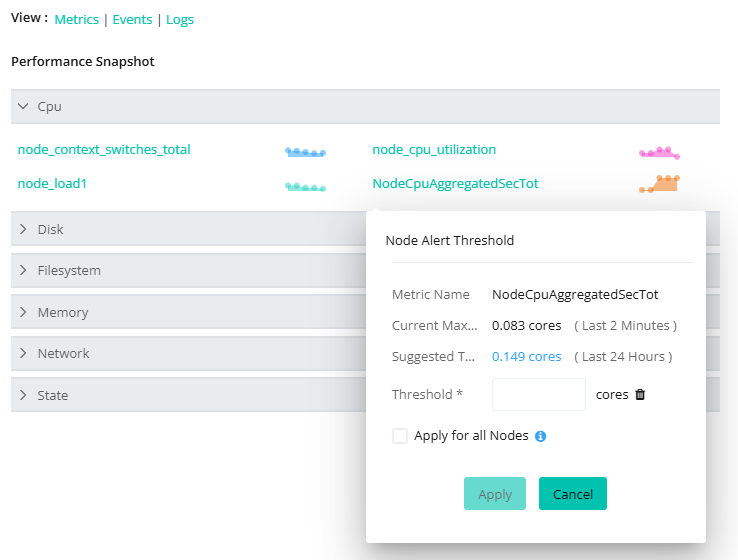Switch to the Metrics view
Viewport: 738px width, 560px height.
click(76, 20)
